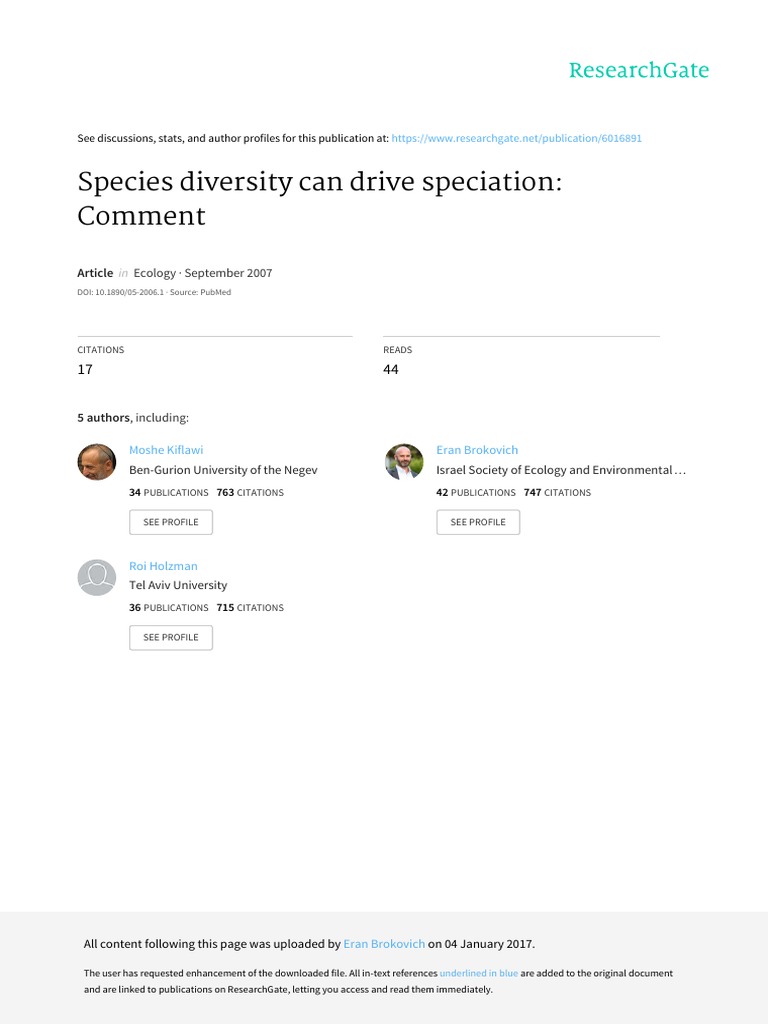Click the ResearchGate logo
The image size is (768, 1024).
638,70
